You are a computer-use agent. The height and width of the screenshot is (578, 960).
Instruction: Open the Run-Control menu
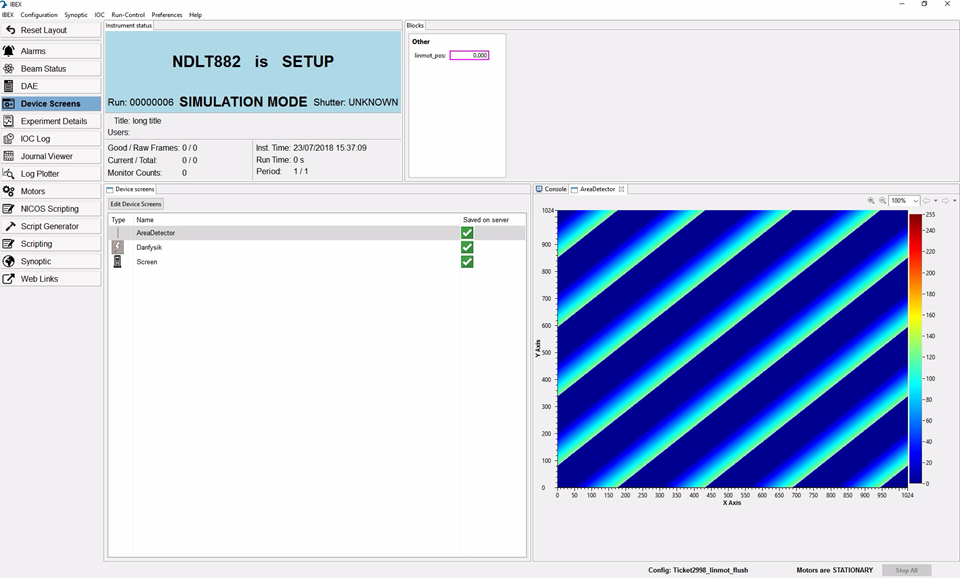[x=128, y=15]
